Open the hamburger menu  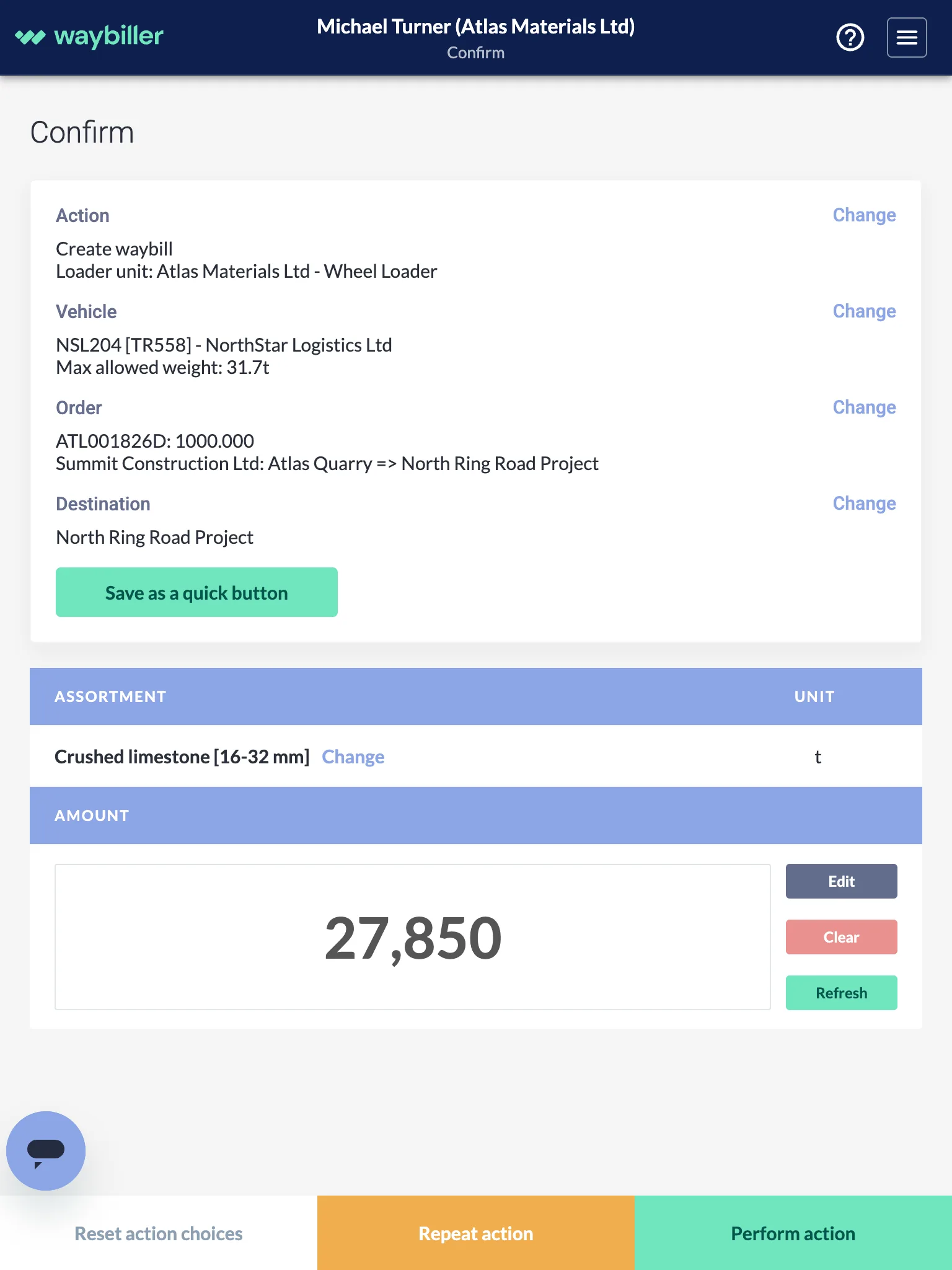pos(907,38)
